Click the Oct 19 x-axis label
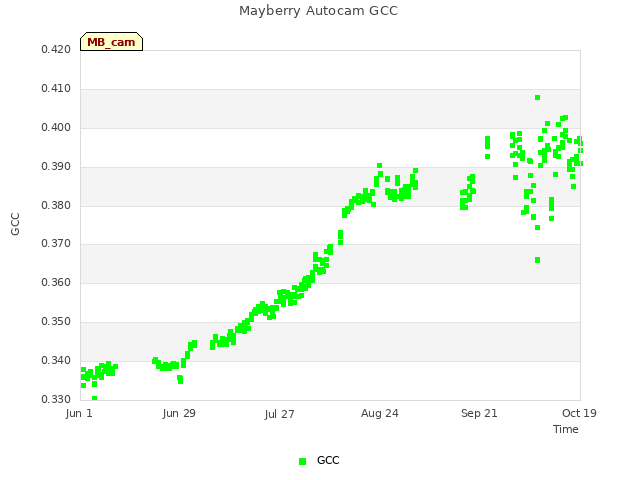 click(579, 413)
